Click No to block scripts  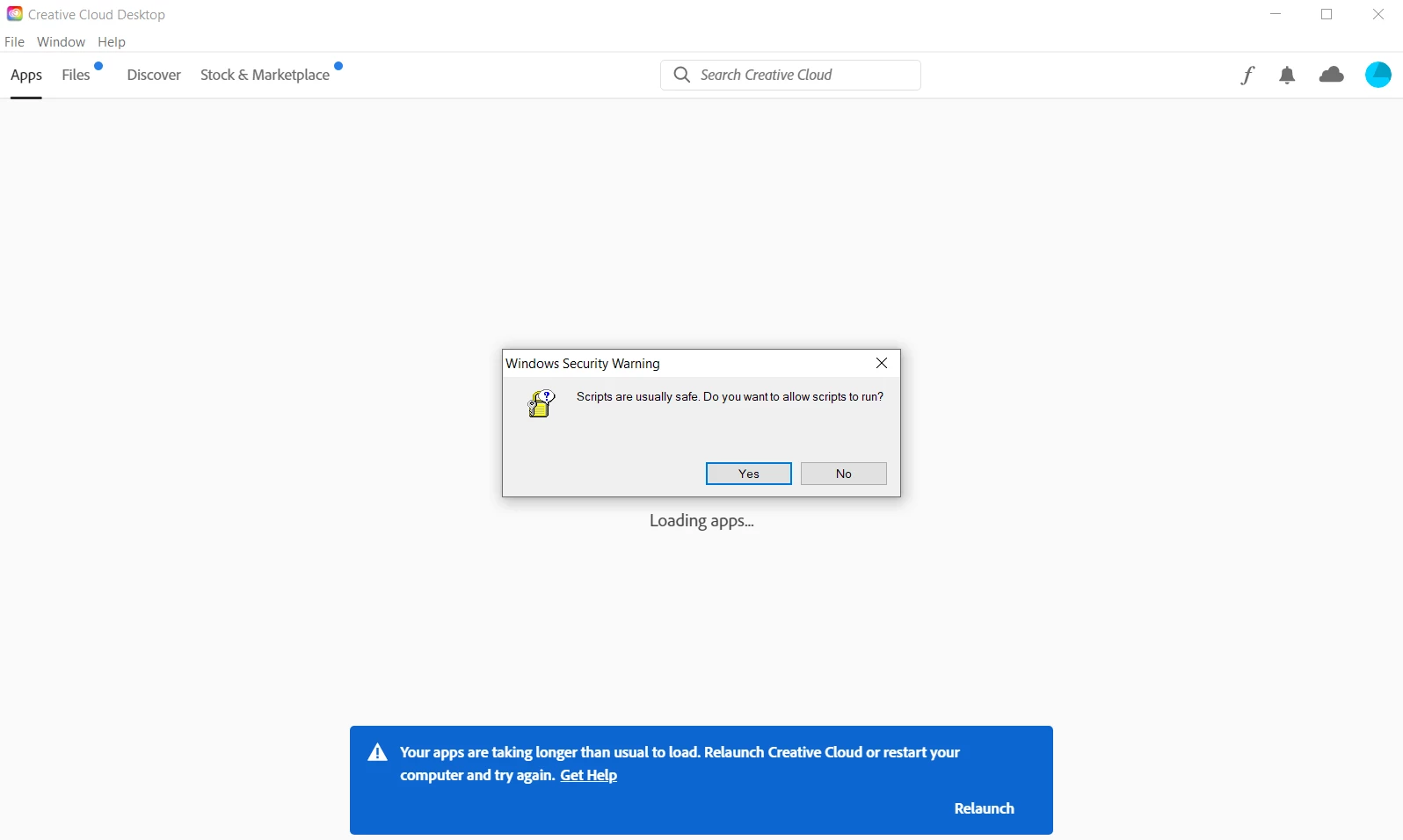844,474
